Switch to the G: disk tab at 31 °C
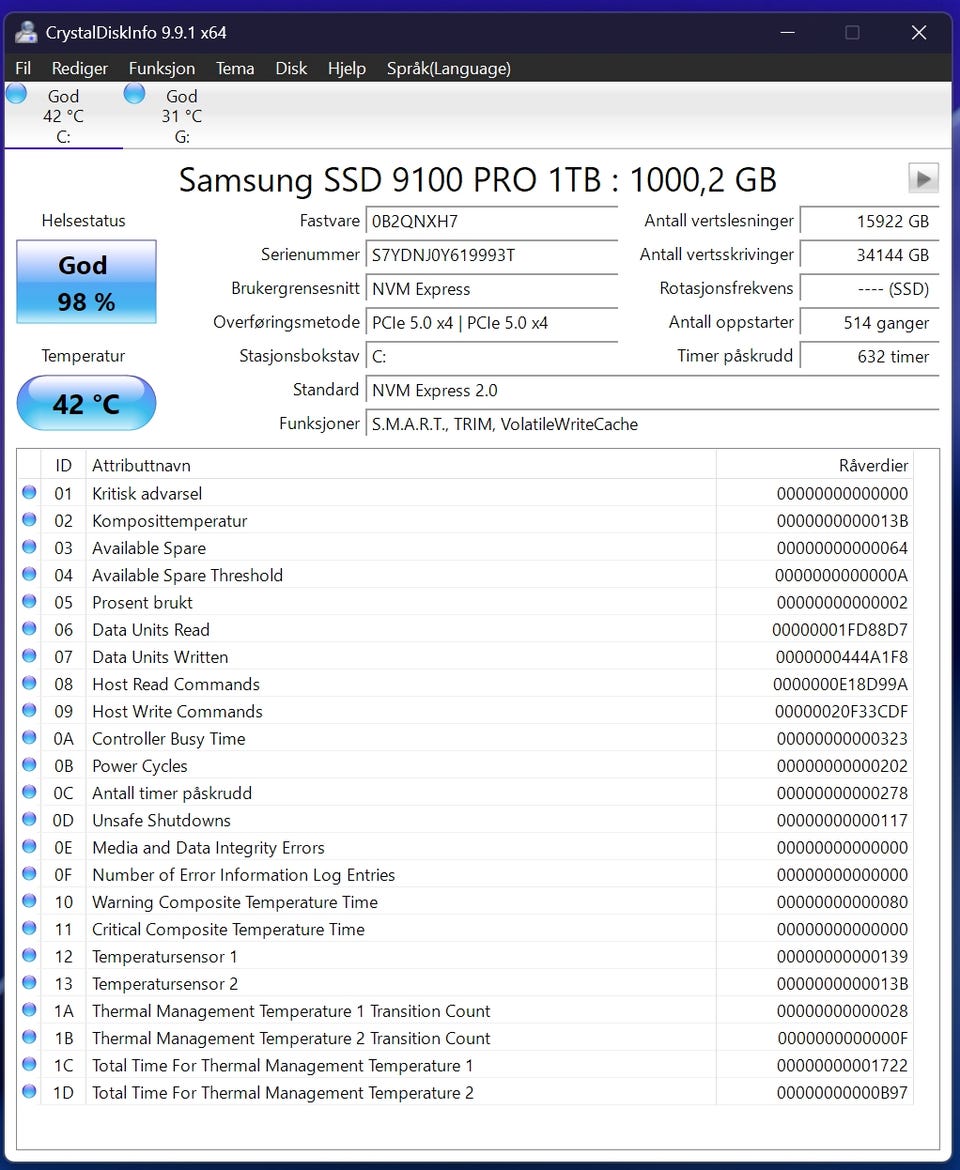 point(181,116)
